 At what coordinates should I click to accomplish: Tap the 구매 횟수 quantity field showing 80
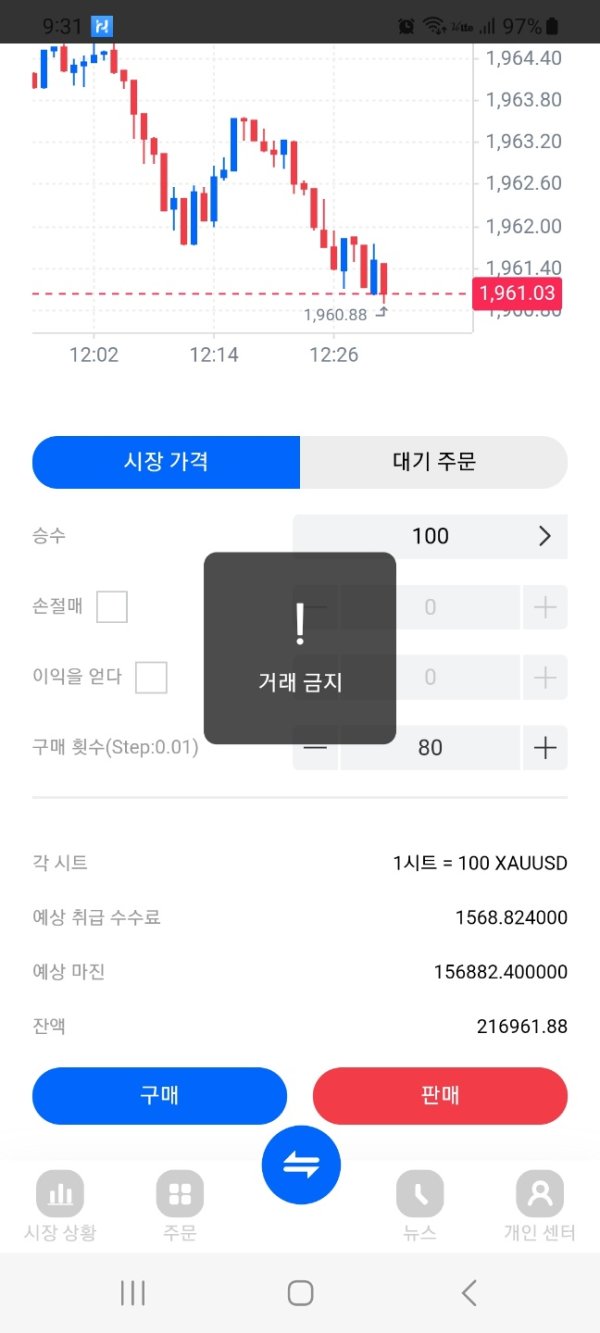430,748
